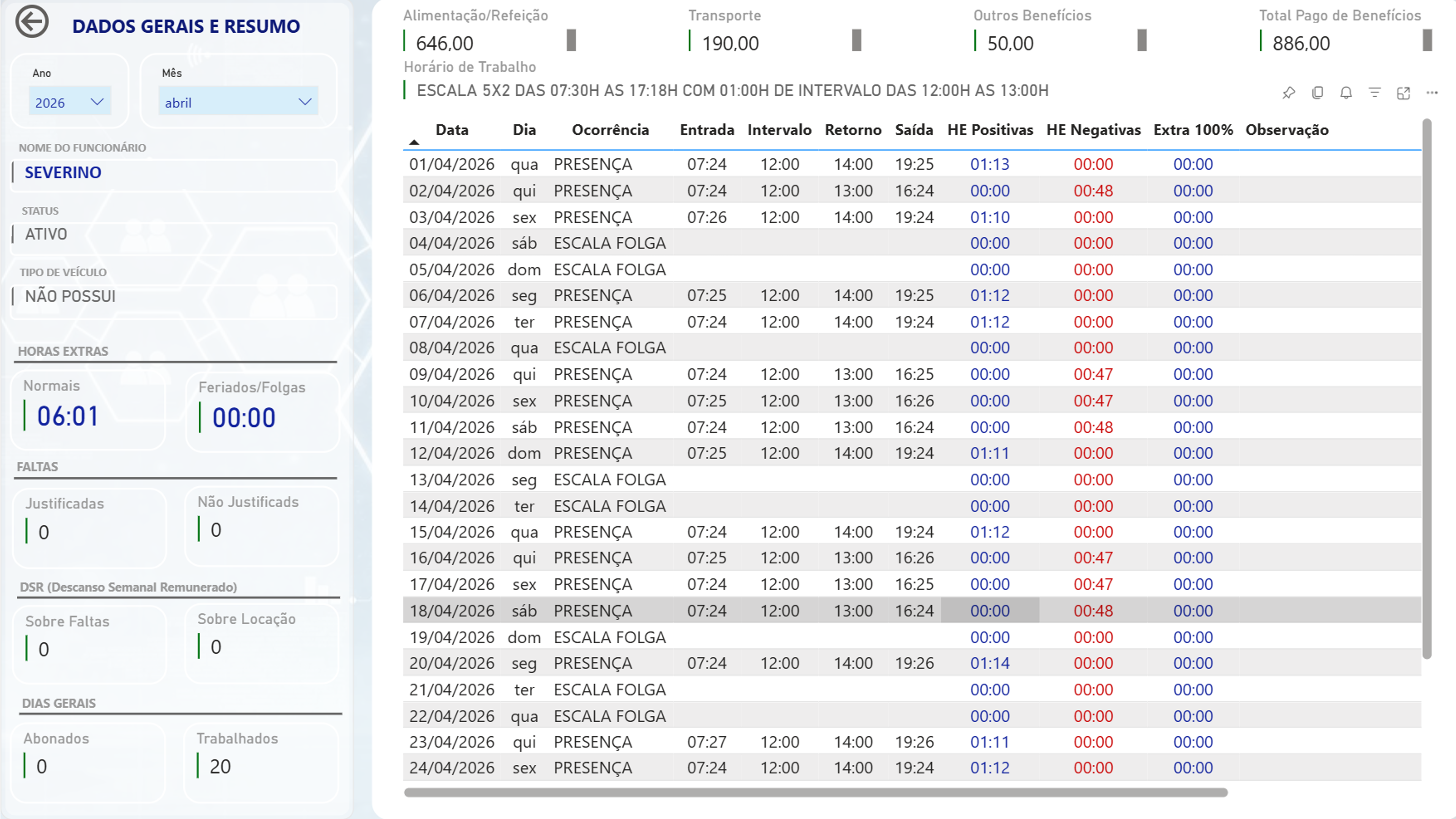Click Outros Benefícios value 50,00
Image resolution: width=1456 pixels, height=819 pixels.
1010,43
